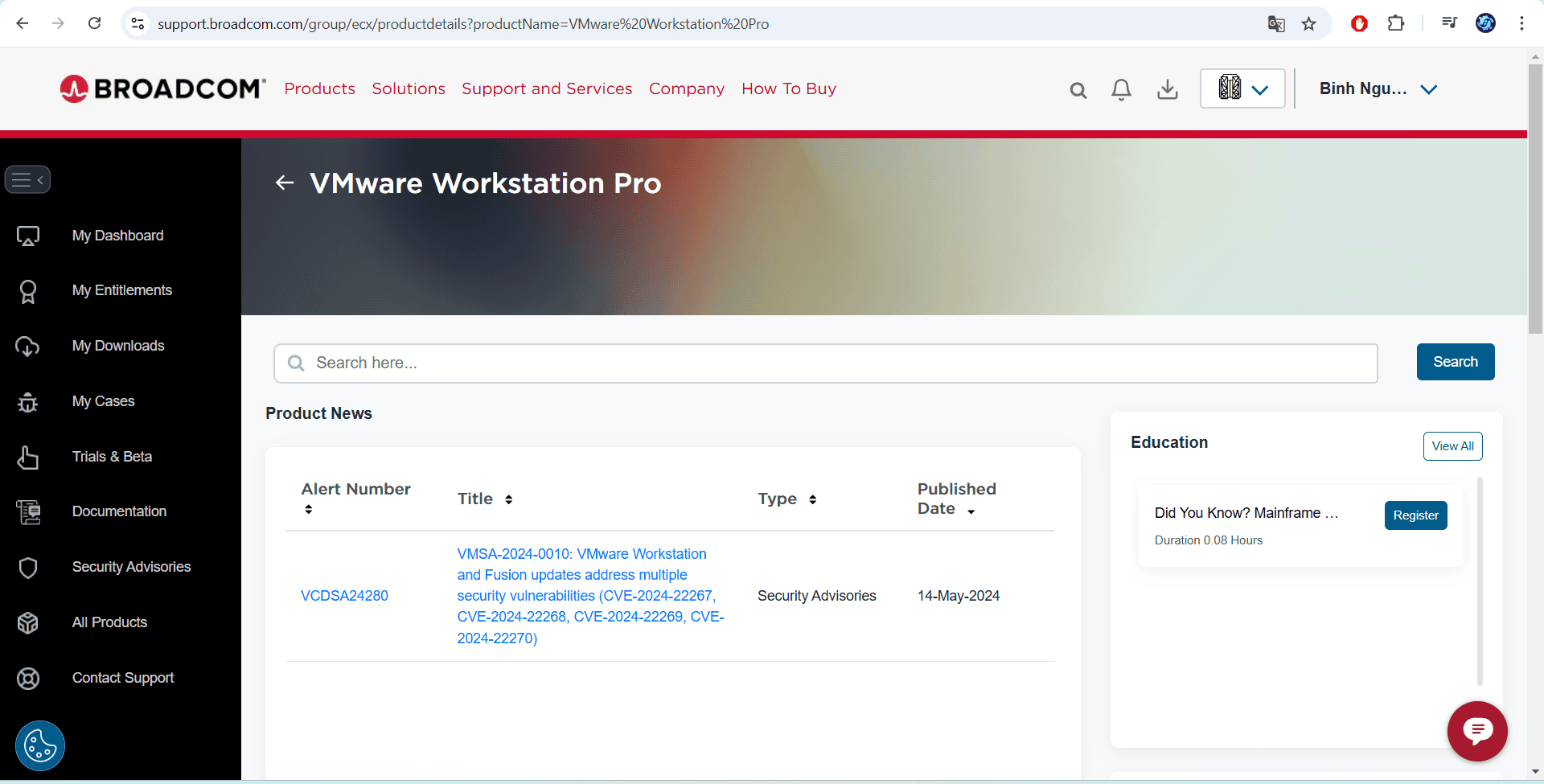1544x784 pixels.
Task: Open the downloads tray icon in header
Action: 1167,89
